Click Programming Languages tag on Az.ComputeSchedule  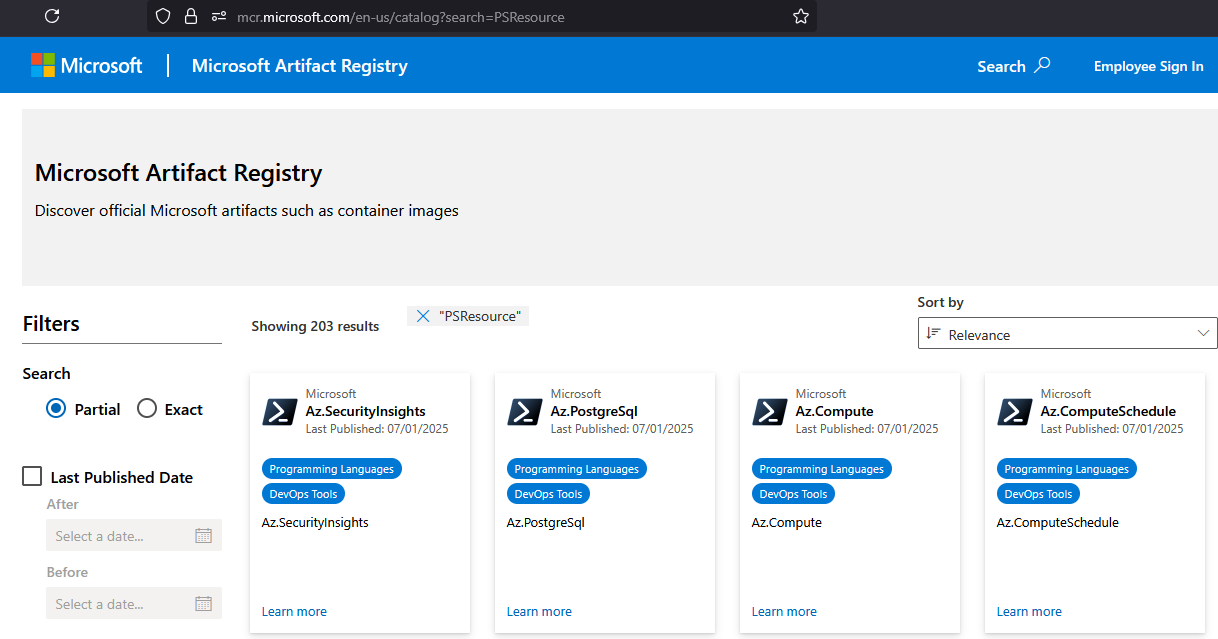tap(1067, 469)
